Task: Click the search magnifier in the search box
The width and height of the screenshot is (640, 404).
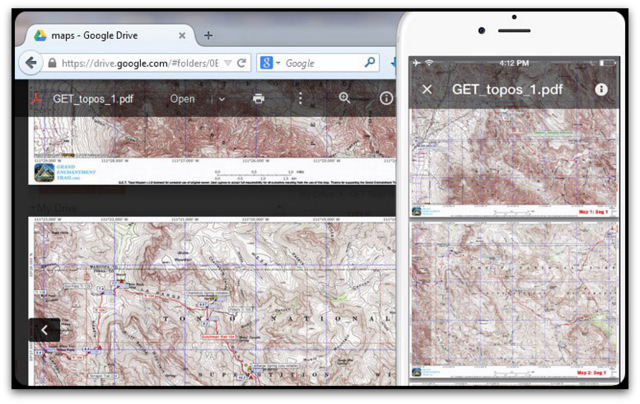Action: pos(370,62)
